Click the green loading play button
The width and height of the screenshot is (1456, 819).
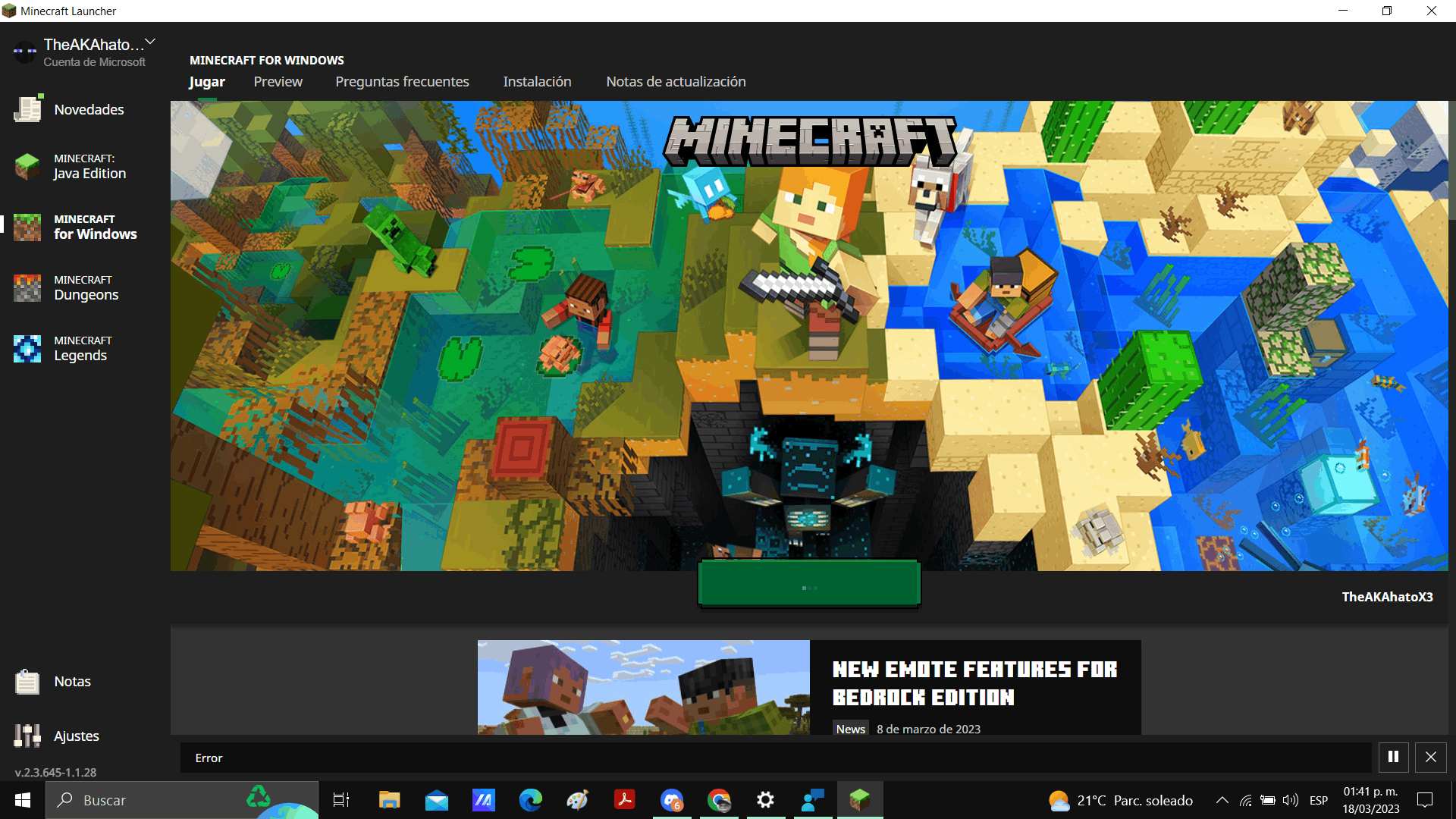(809, 583)
